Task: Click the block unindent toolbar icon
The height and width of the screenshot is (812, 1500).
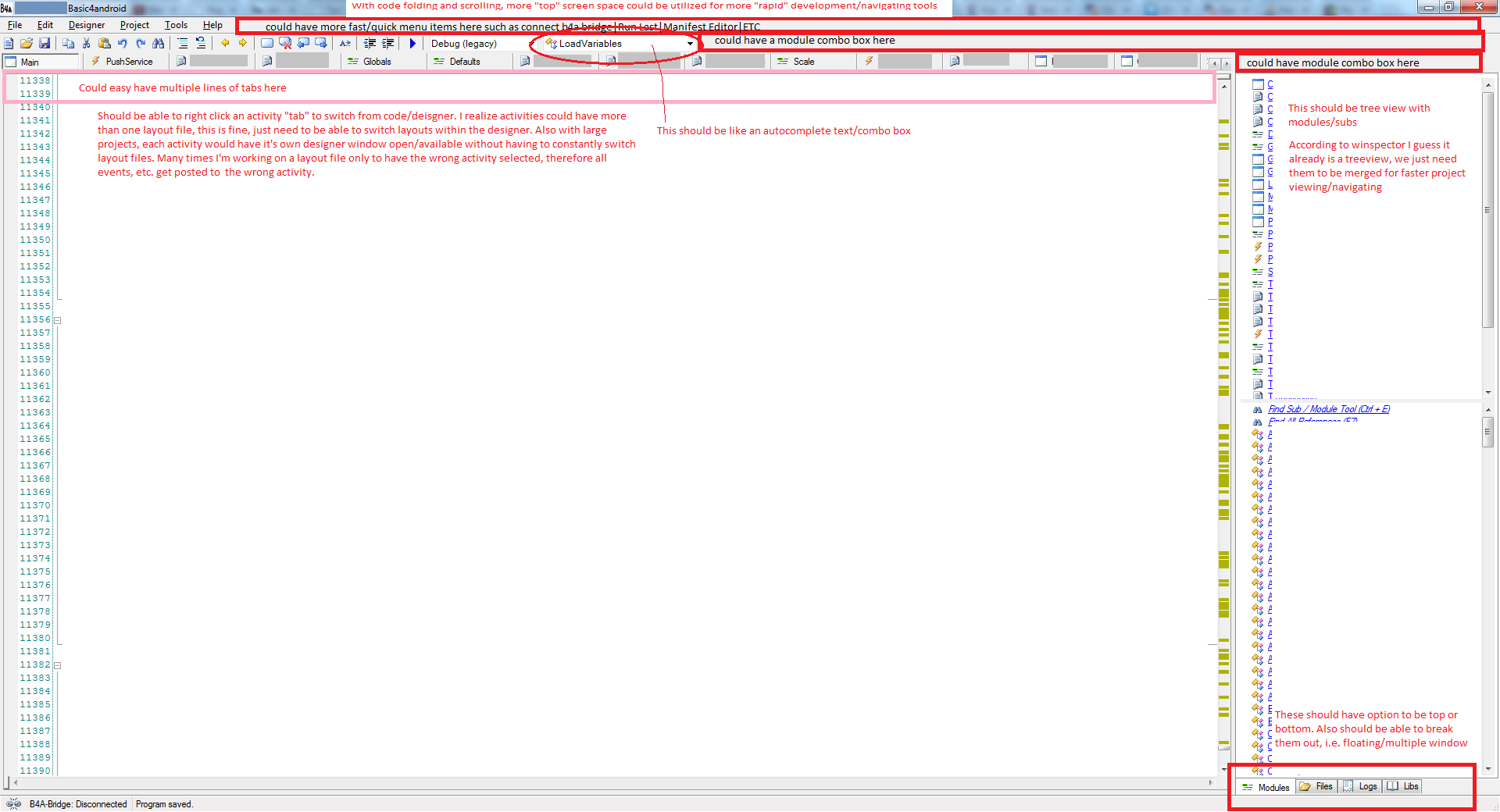Action: (x=201, y=44)
